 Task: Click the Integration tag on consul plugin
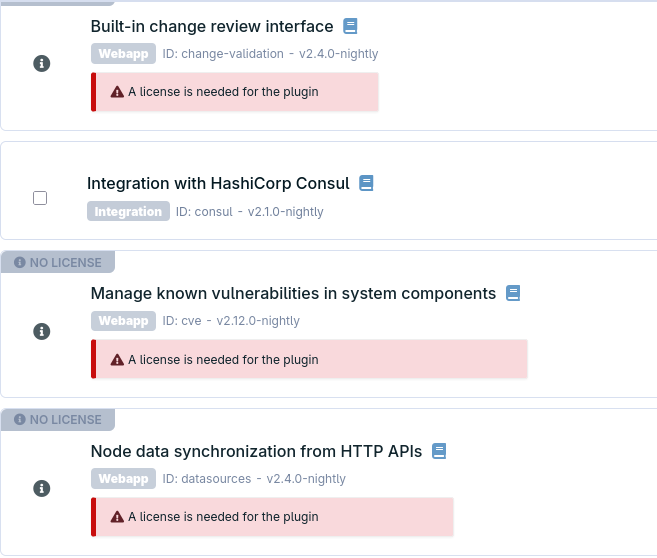tap(128, 211)
